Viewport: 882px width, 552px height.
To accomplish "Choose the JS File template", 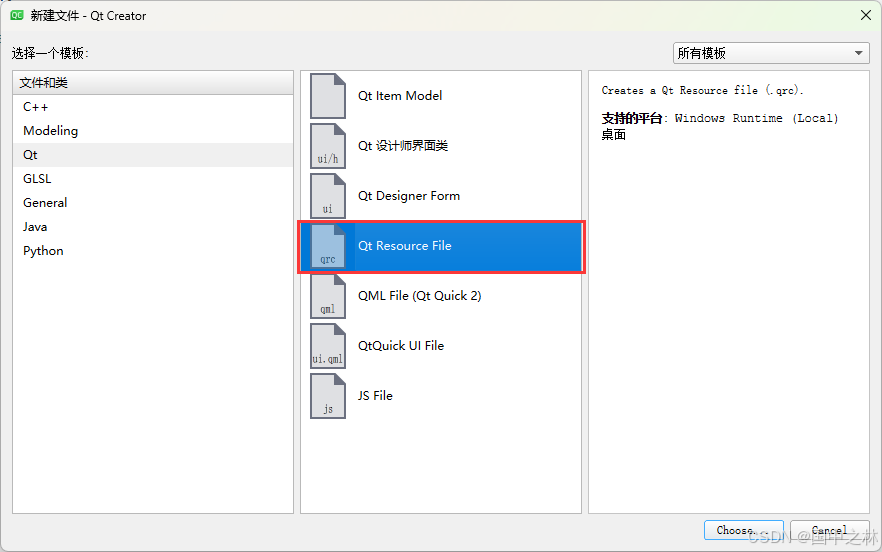I will (x=441, y=396).
